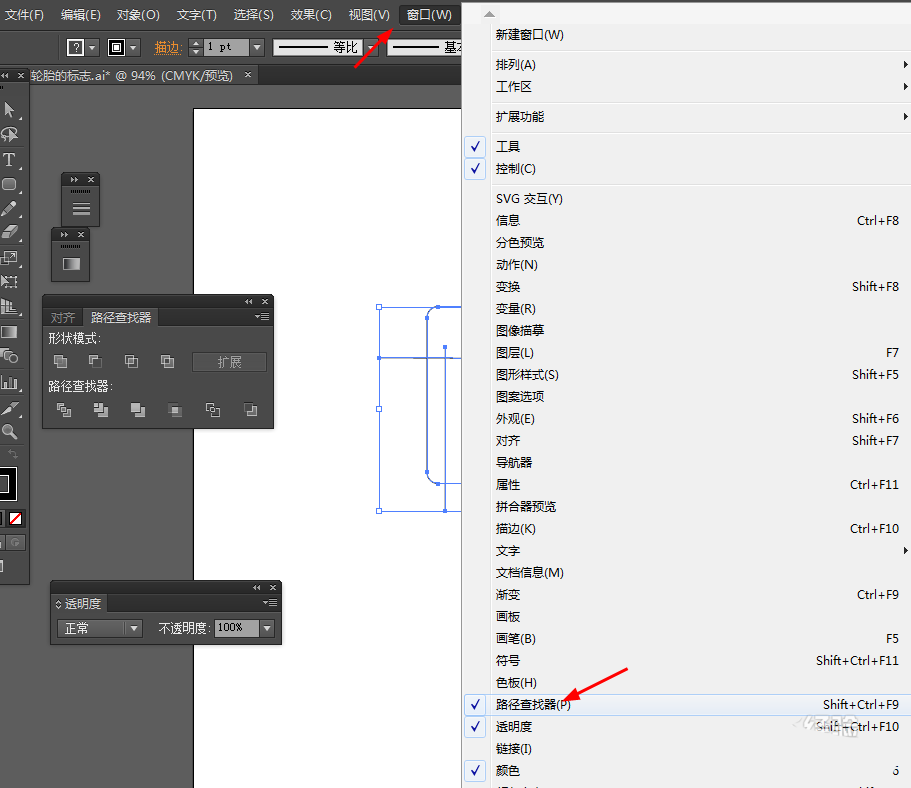Screen dimensions: 911x788
Task: Close the 轮胎的标志.ai document tab
Action: point(248,75)
